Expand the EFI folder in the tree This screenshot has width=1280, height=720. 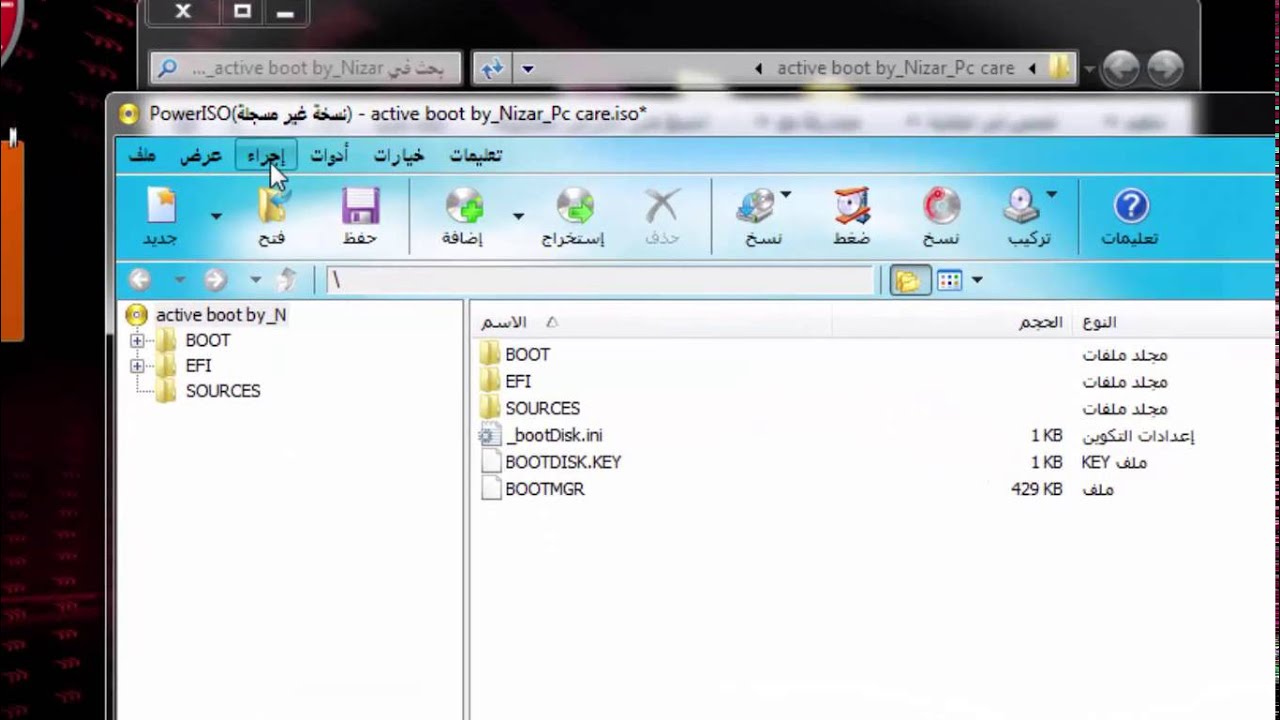point(137,366)
